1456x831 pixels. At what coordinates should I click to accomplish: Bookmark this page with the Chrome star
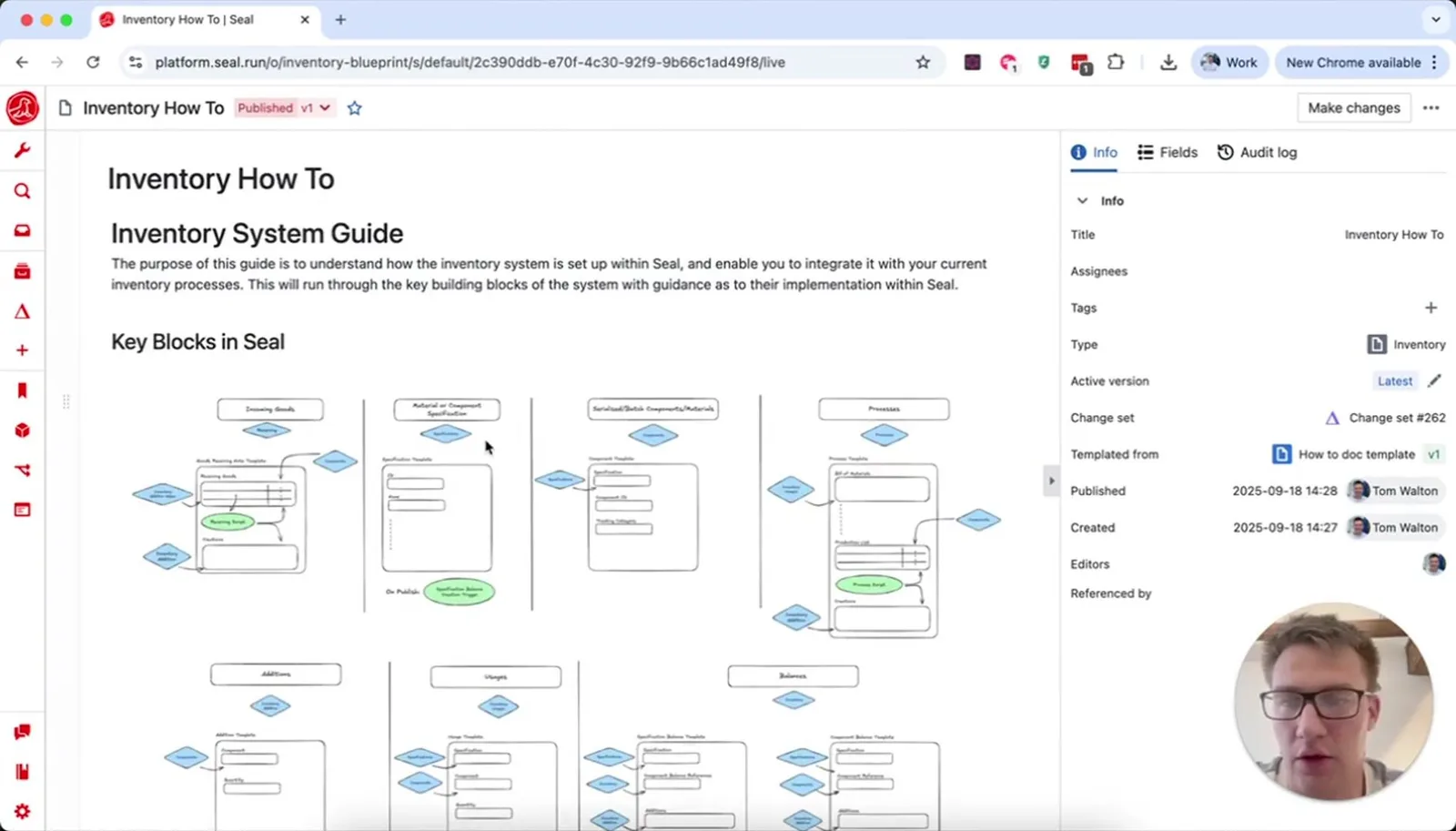923,62
